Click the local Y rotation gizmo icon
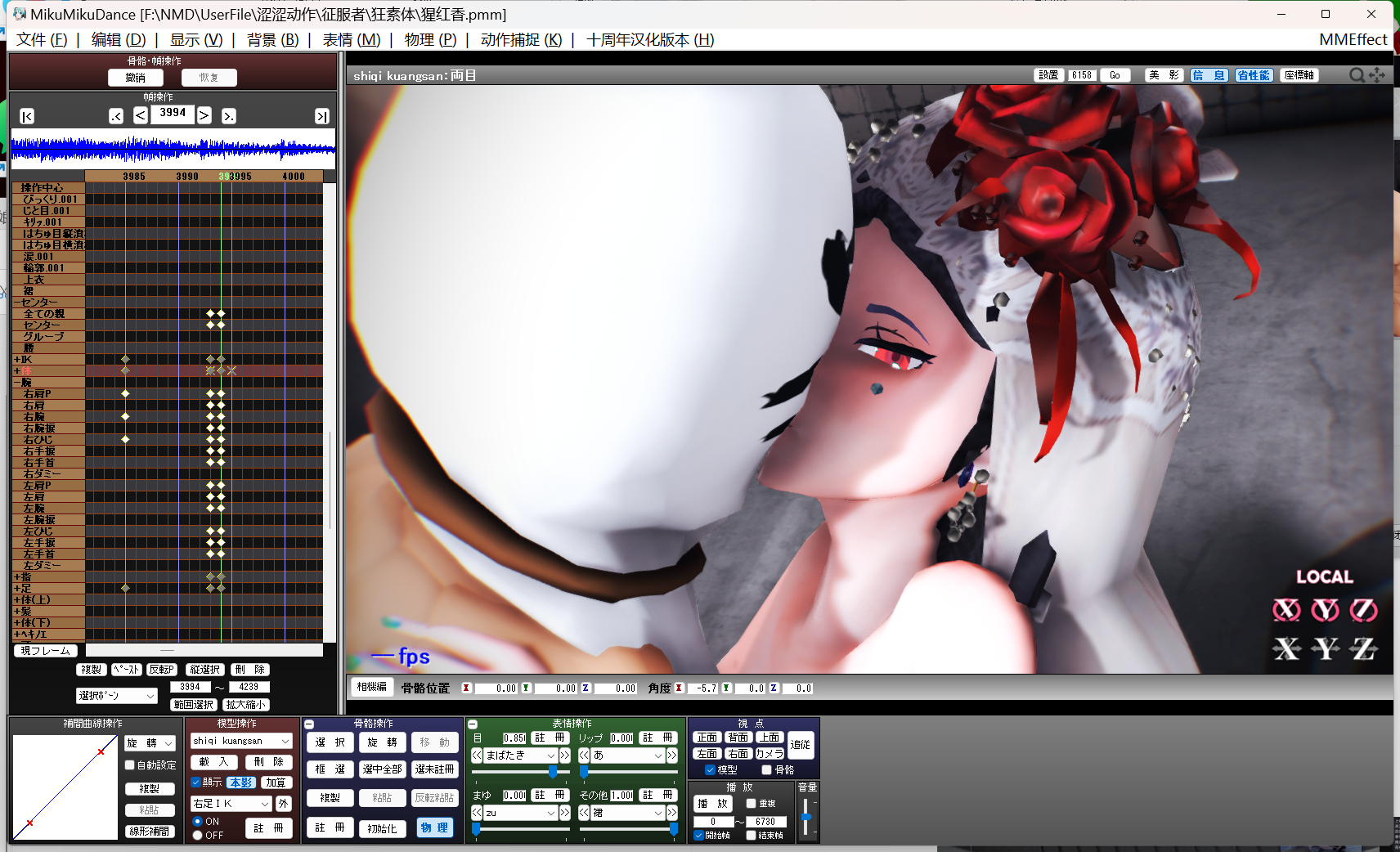This screenshot has height=852, width=1400. tap(1325, 610)
